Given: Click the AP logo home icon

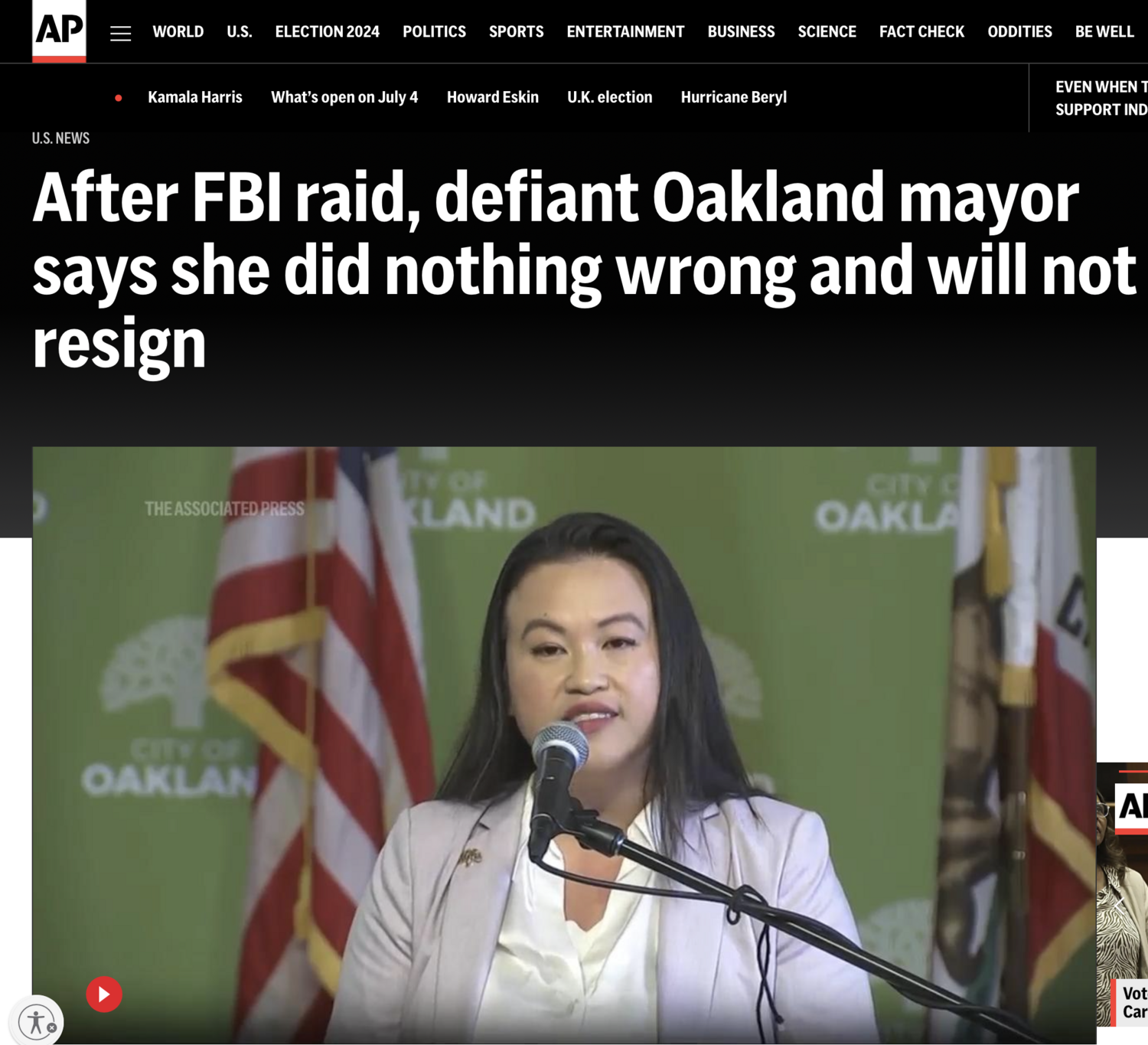Looking at the screenshot, I should [59, 31].
